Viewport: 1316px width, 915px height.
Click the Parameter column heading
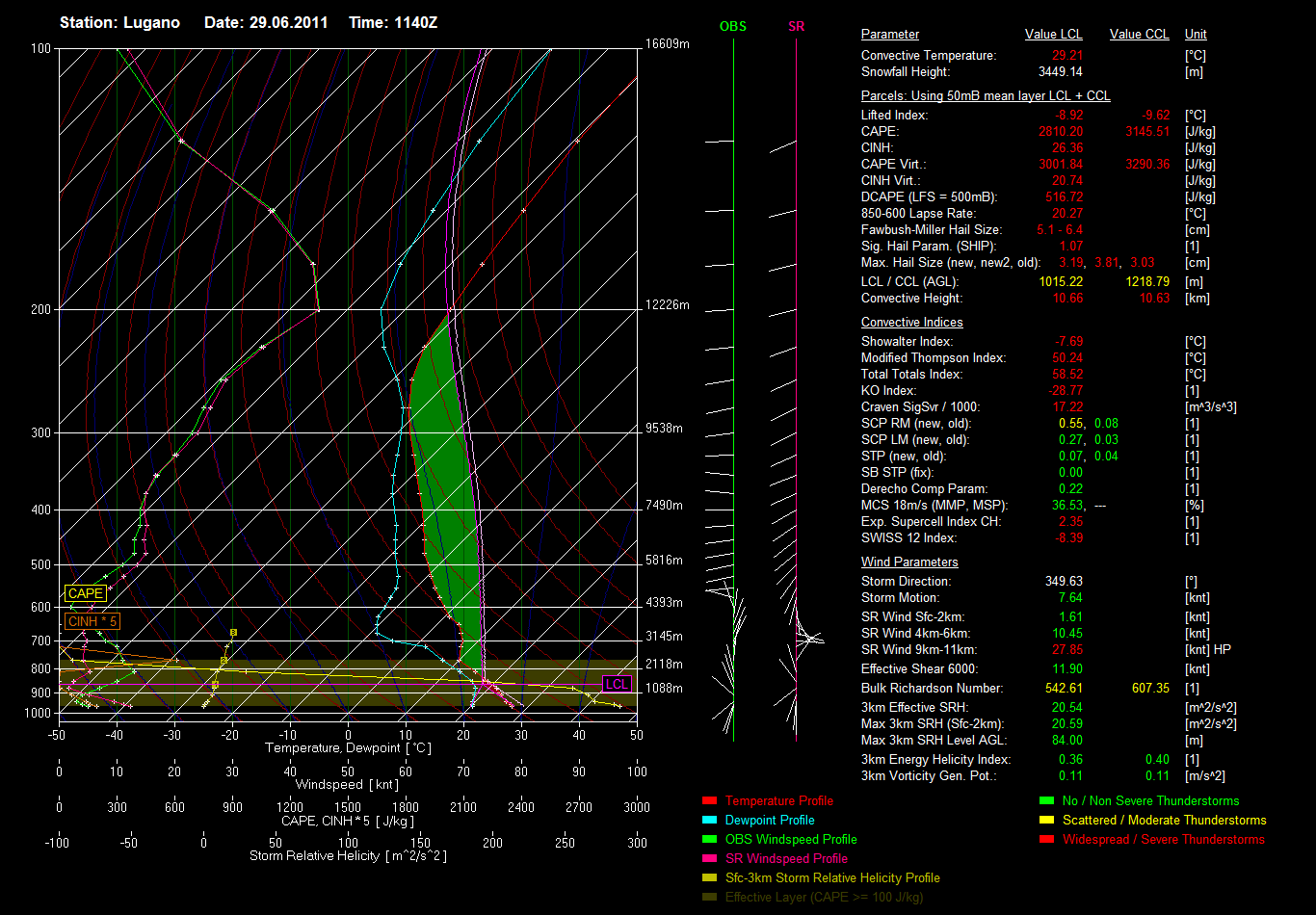click(x=889, y=35)
